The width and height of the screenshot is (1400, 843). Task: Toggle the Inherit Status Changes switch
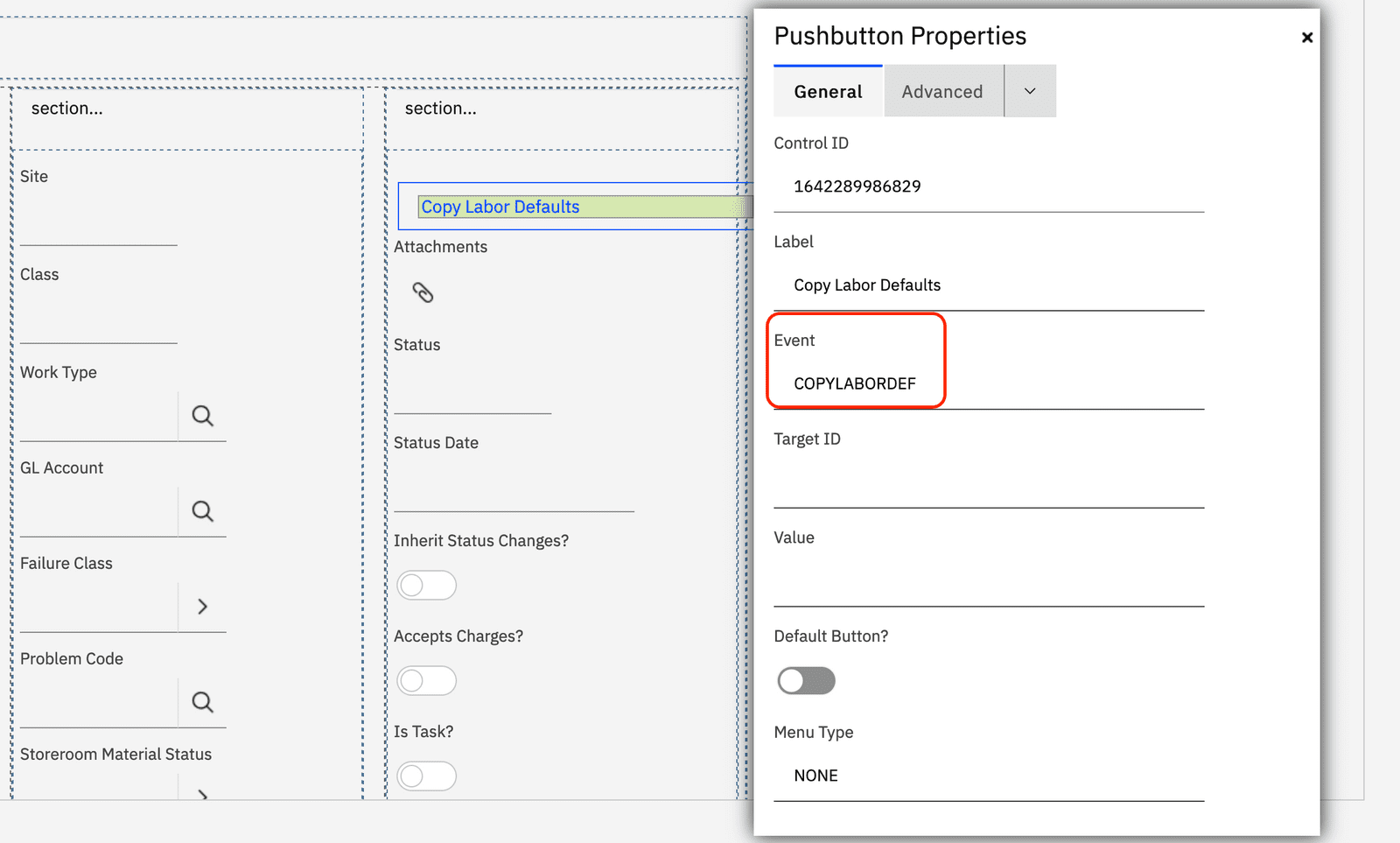[x=426, y=585]
